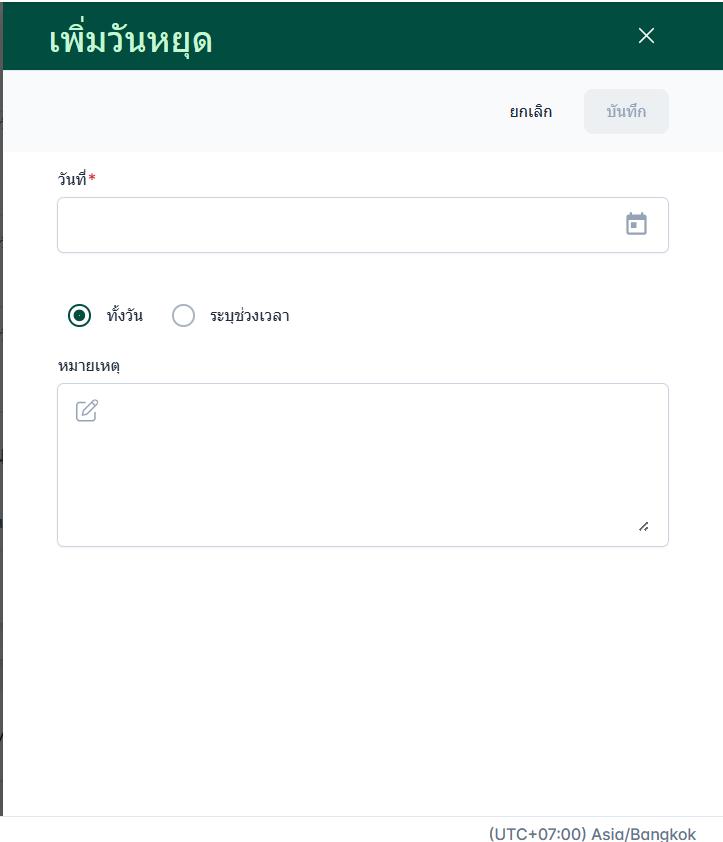Click the เพิ่มวันหยุด dialog title
This screenshot has width=723, height=842.
[130, 40]
